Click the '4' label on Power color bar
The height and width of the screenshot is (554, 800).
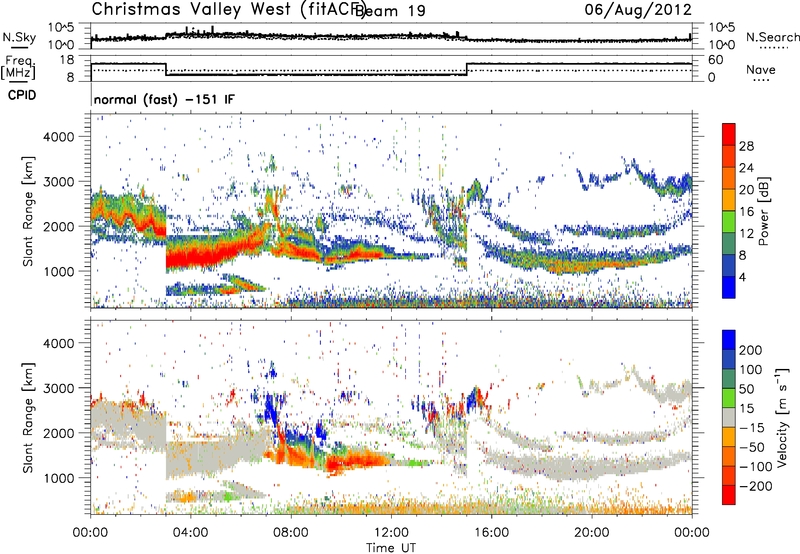[x=743, y=277]
